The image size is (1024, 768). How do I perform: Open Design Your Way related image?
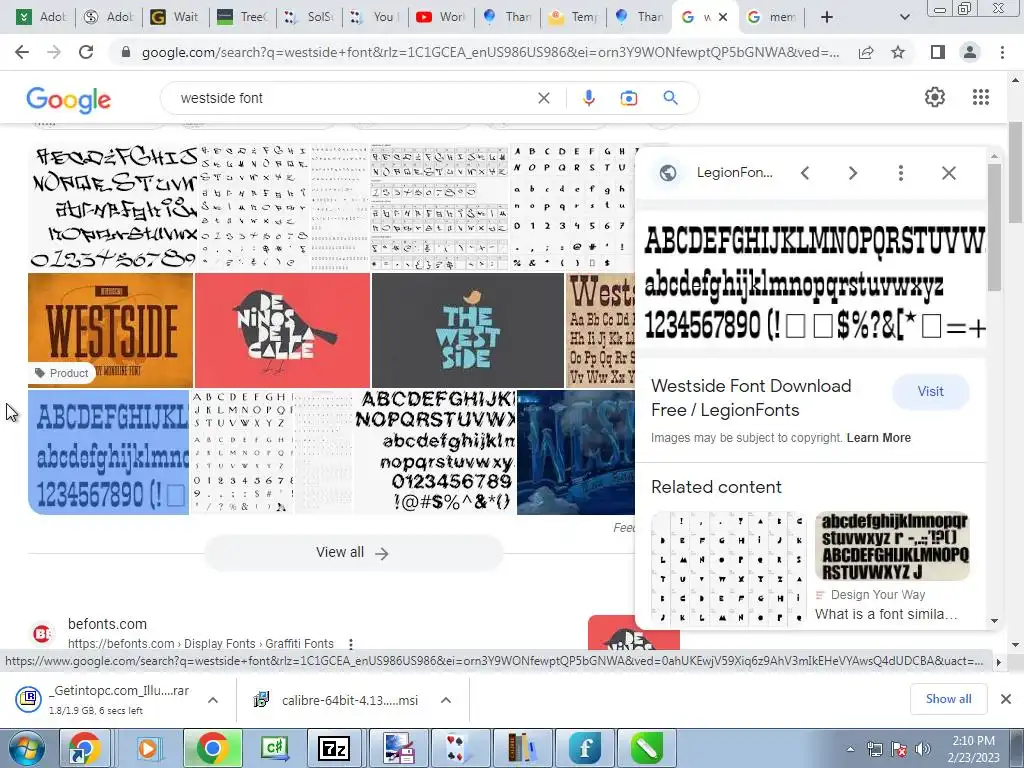click(893, 546)
